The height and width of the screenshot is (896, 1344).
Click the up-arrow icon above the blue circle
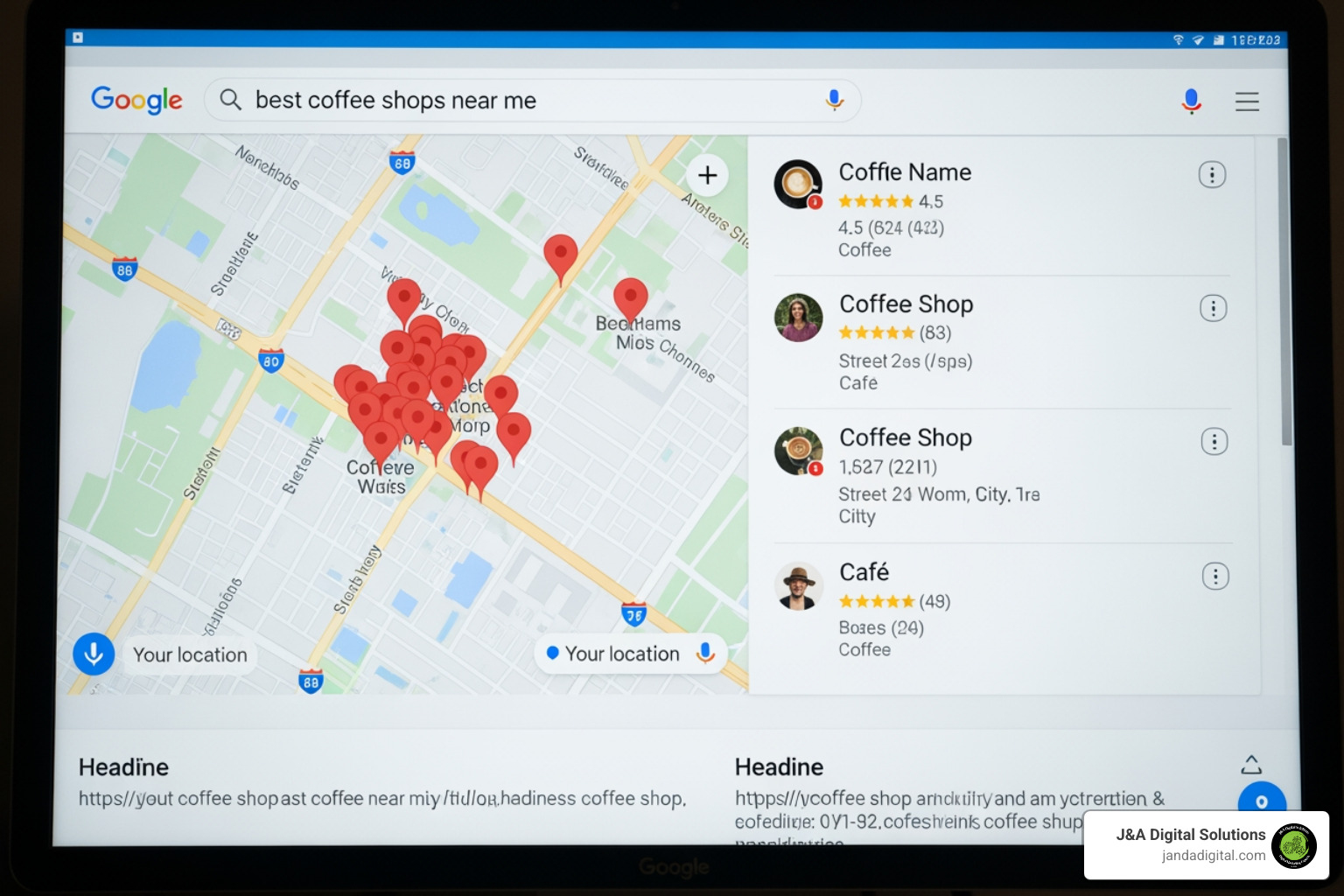click(1251, 765)
